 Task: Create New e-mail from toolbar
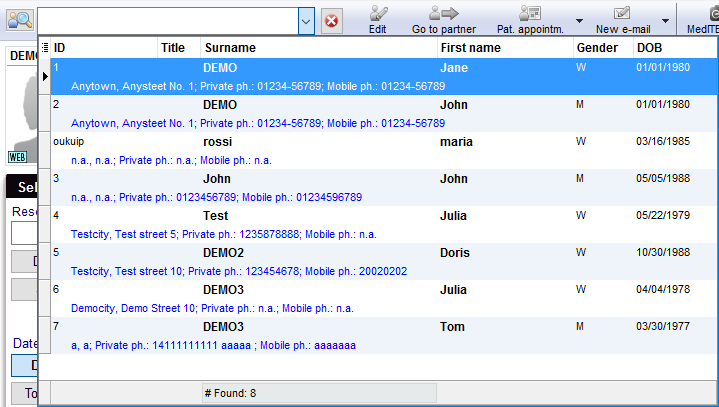623,20
